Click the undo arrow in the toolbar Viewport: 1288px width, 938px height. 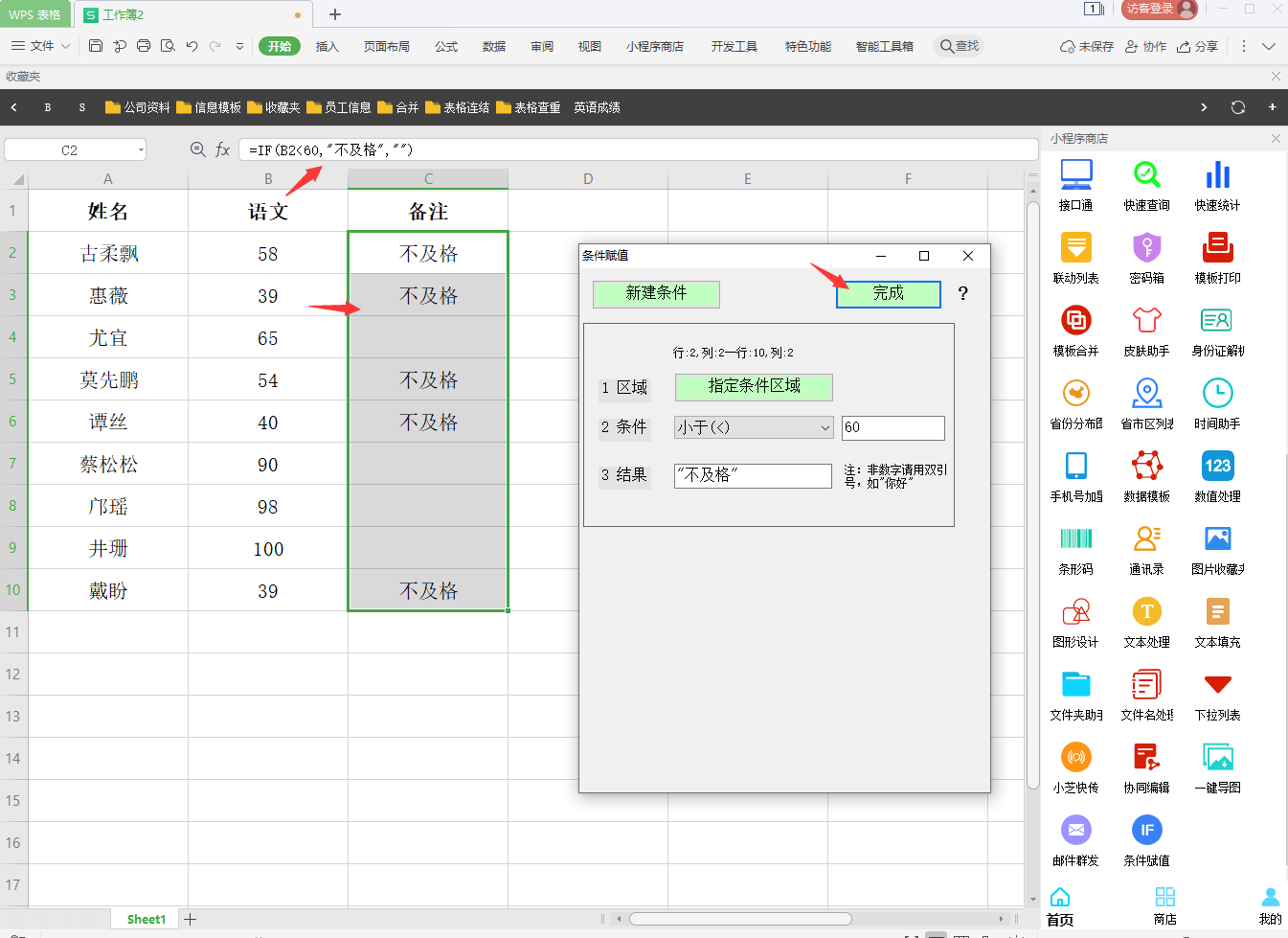click(192, 46)
